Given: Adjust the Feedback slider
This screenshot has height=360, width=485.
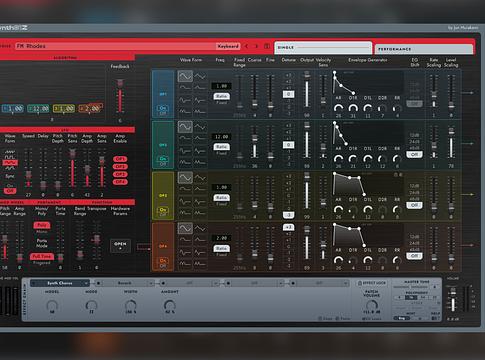Looking at the screenshot, I should coord(120,97).
